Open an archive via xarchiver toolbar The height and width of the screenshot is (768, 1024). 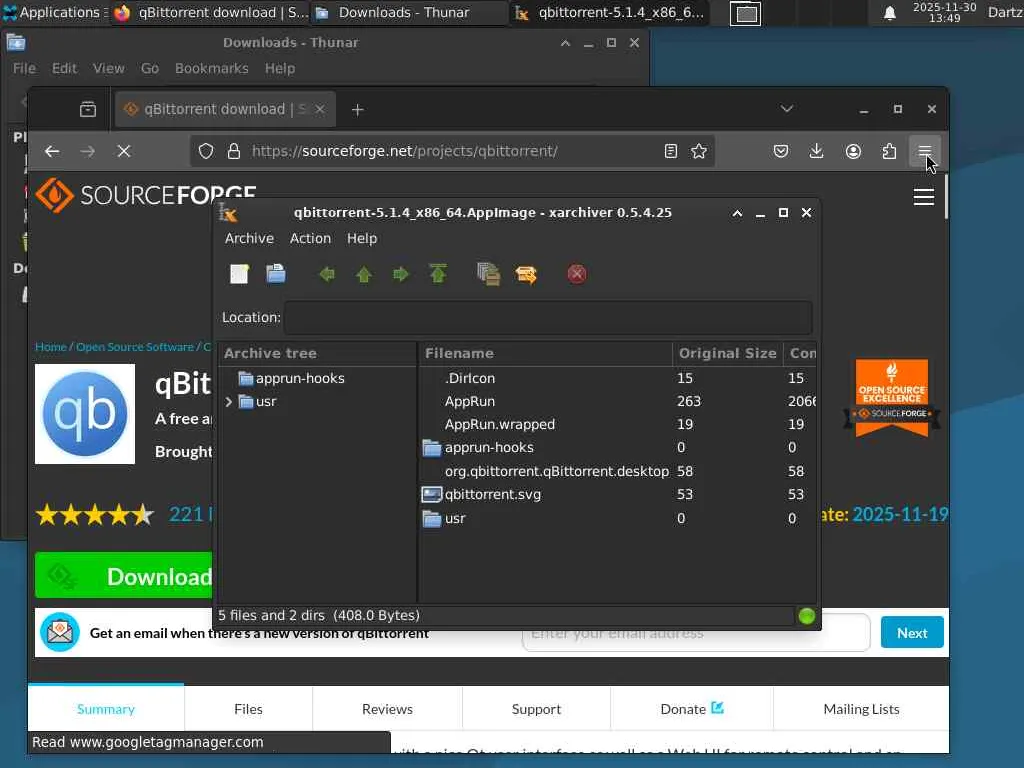tap(276, 274)
